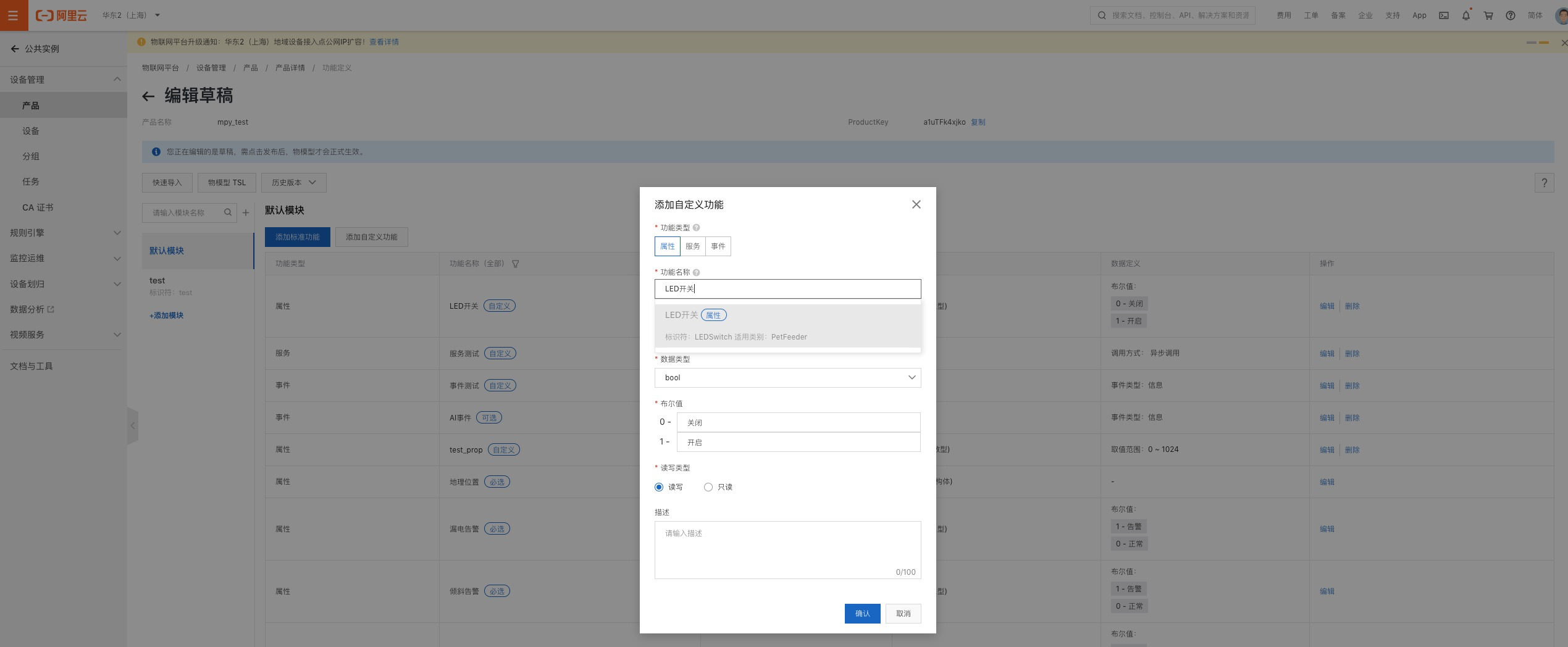Screen dimensions: 1568x647
Task: Delete the test_prop row
Action: tap(1352, 449)
